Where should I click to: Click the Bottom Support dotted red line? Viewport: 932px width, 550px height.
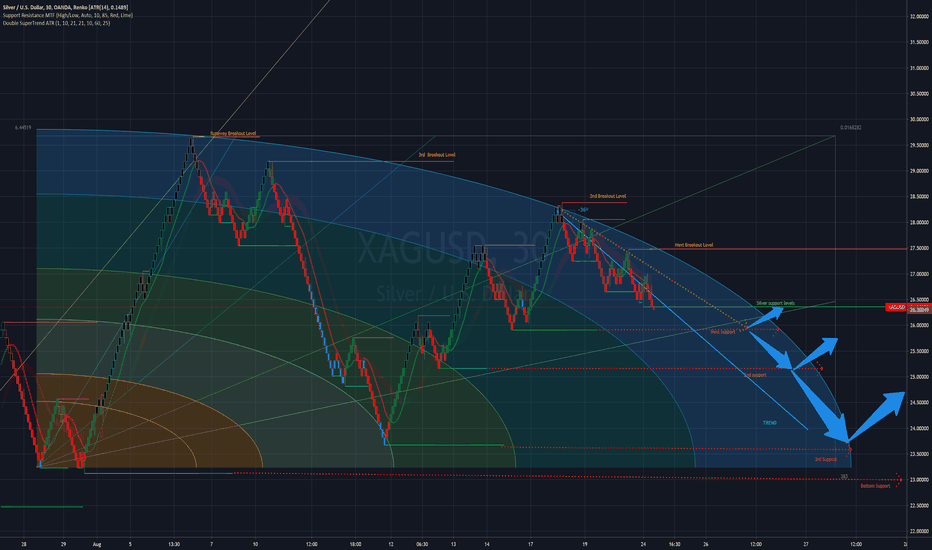pos(568,476)
